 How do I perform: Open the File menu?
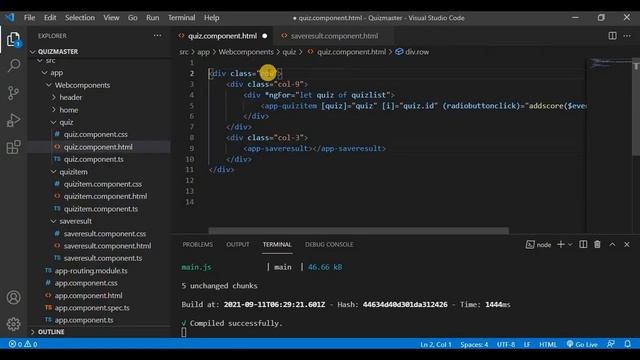(x=29, y=18)
